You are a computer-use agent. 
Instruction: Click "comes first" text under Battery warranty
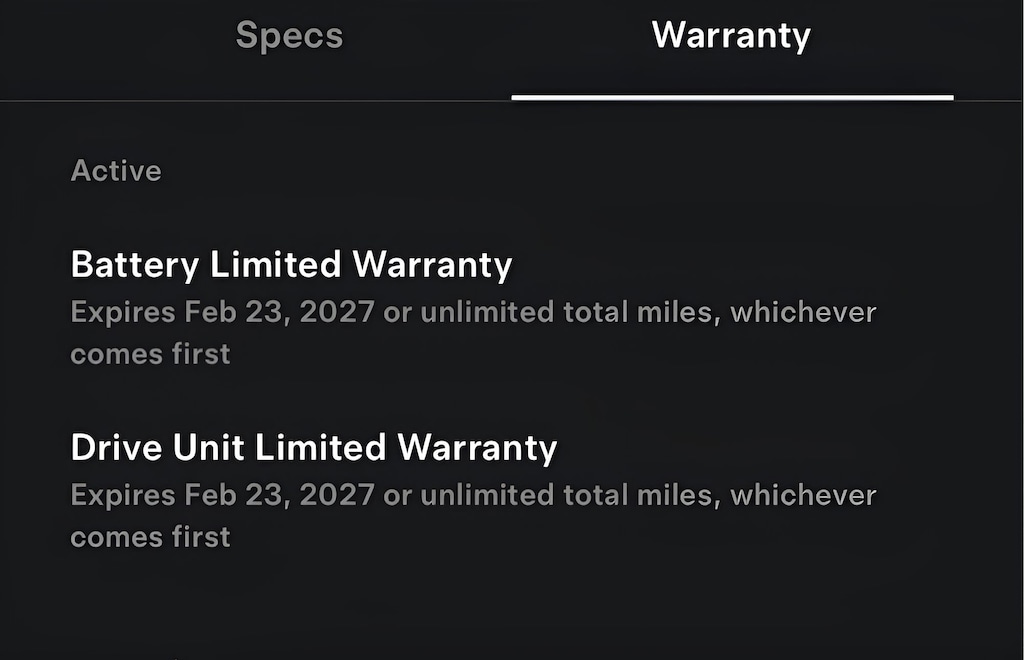click(150, 354)
